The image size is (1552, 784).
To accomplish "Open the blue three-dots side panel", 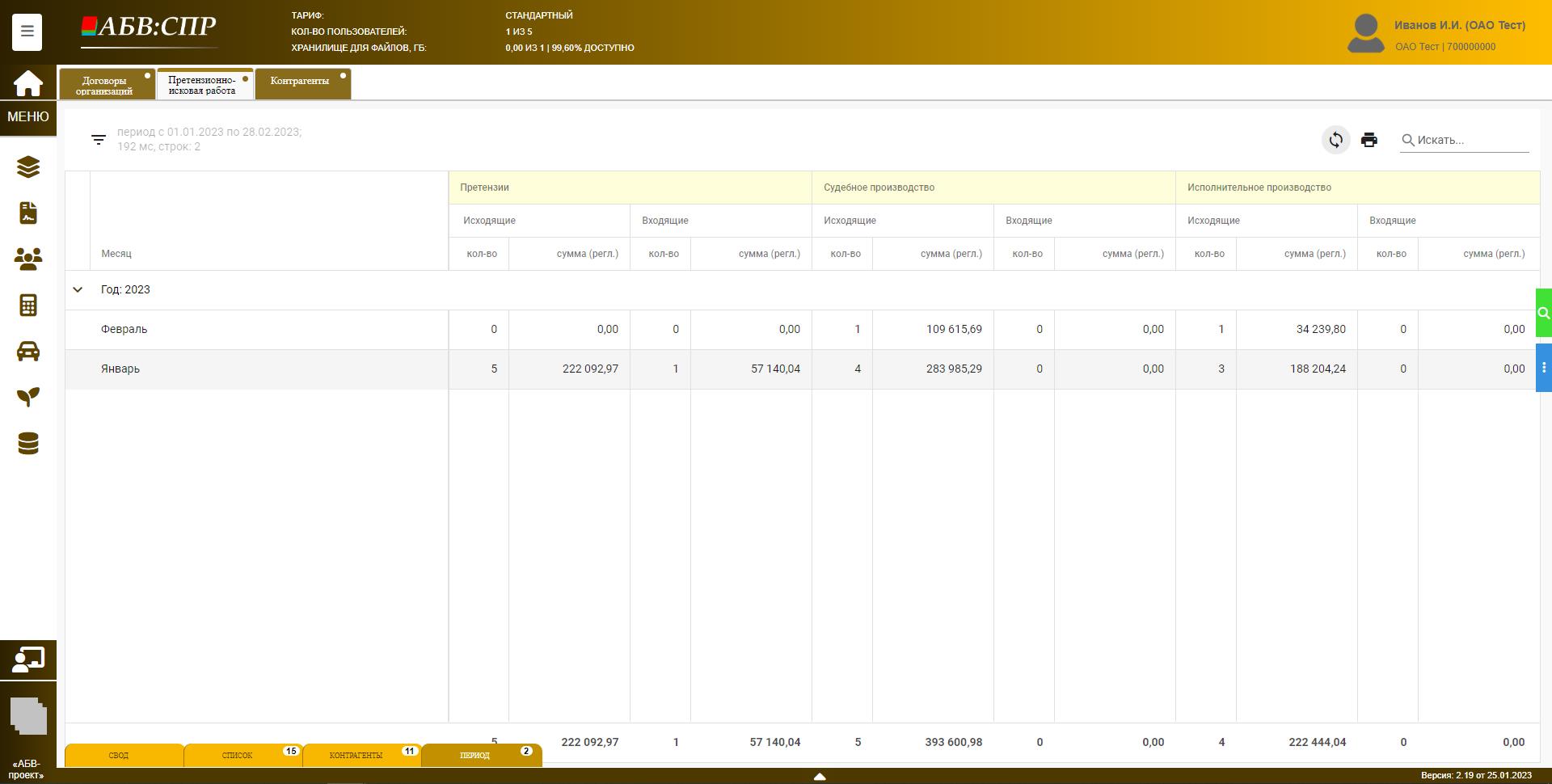I will click(1543, 368).
